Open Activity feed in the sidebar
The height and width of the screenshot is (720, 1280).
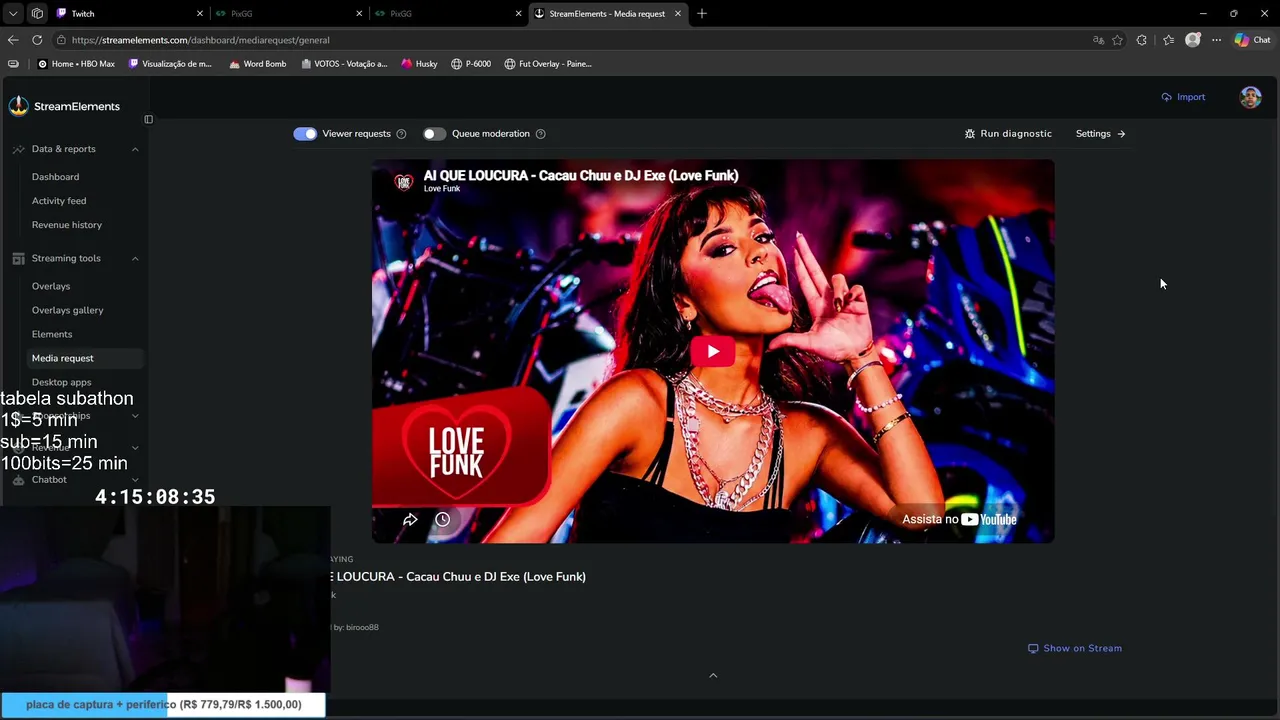(59, 201)
